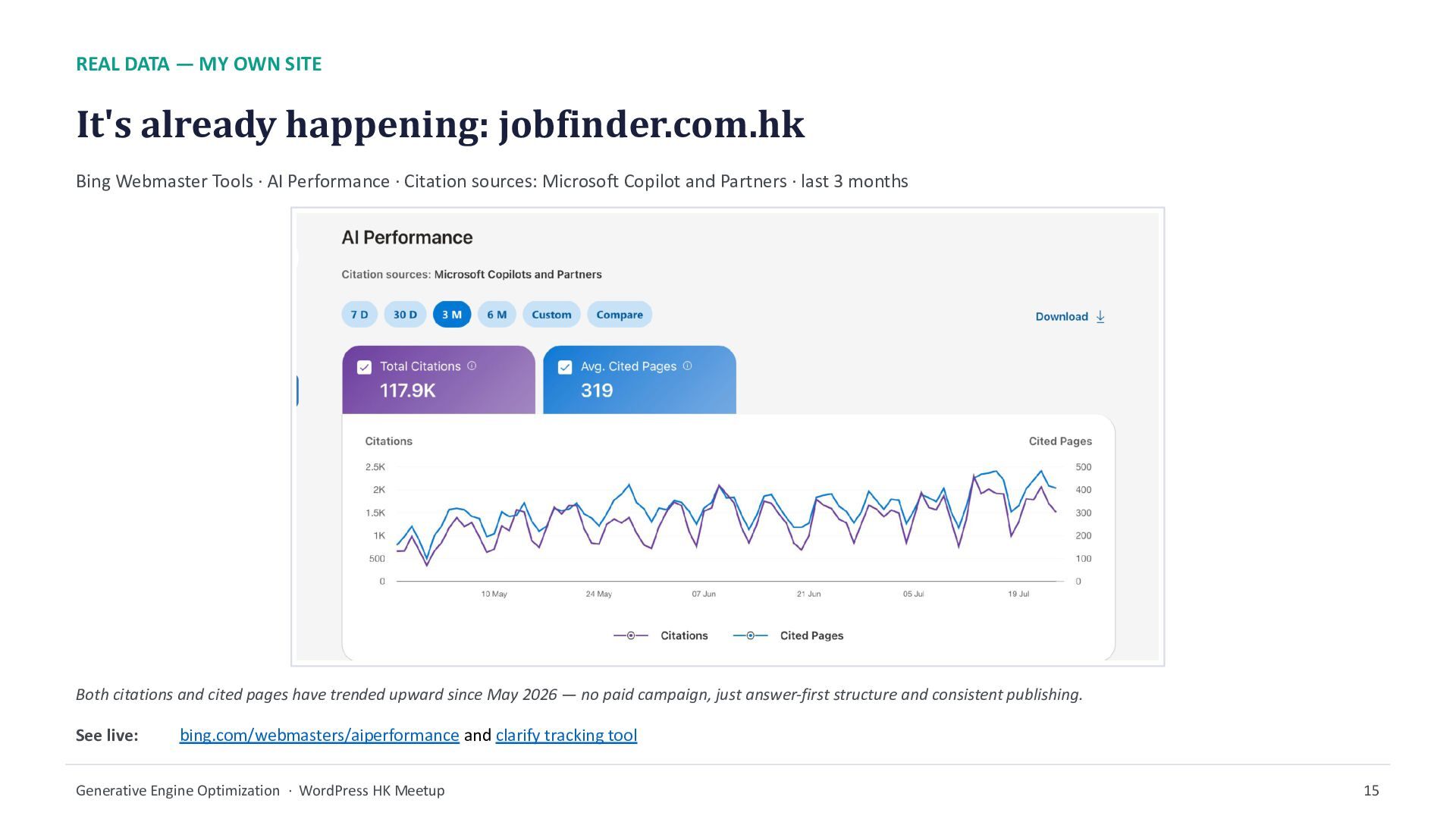
Task: Click the purple Citations legend marker
Action: [630, 635]
